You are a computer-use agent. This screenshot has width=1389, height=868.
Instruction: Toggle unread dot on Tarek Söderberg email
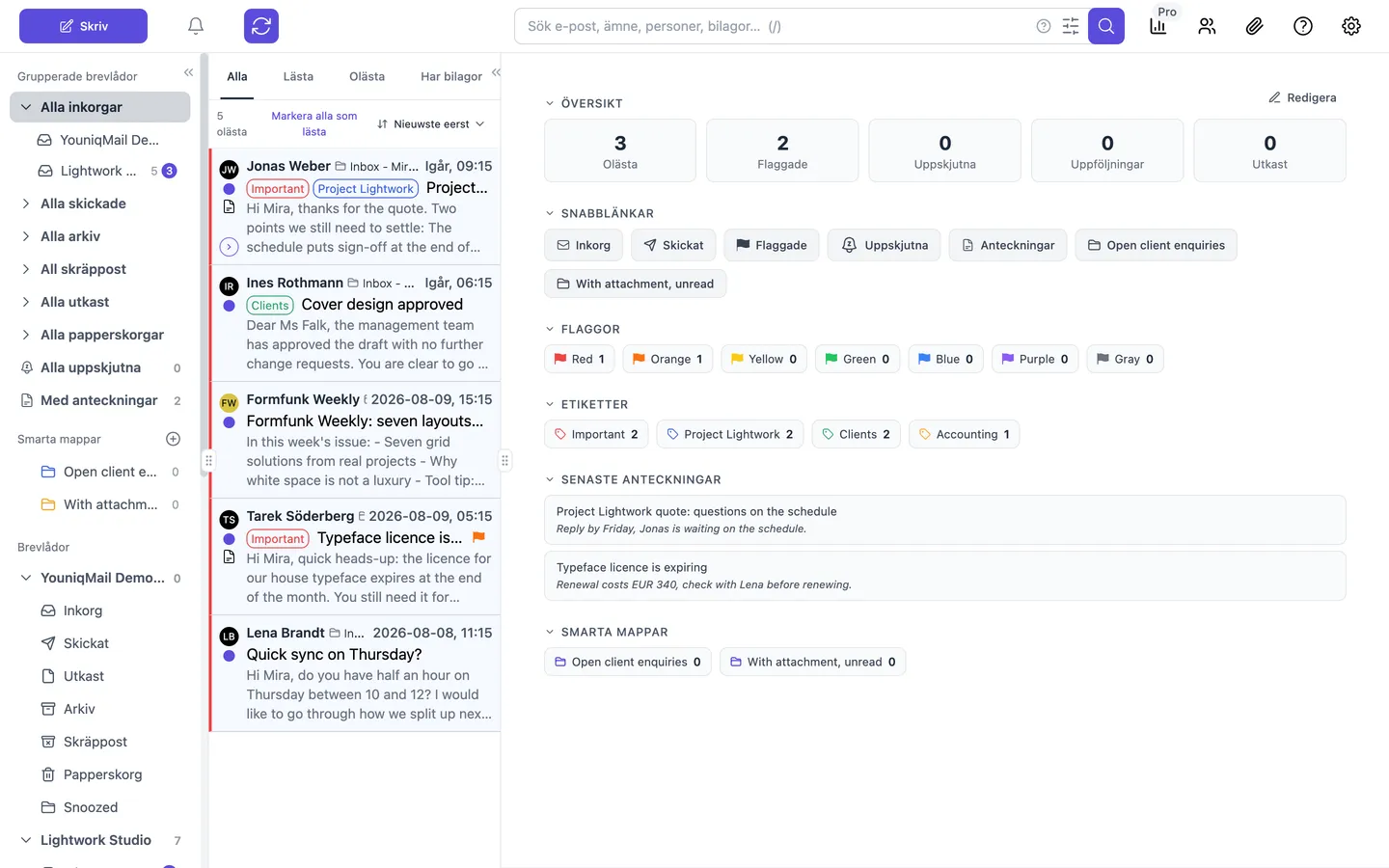coord(229,539)
